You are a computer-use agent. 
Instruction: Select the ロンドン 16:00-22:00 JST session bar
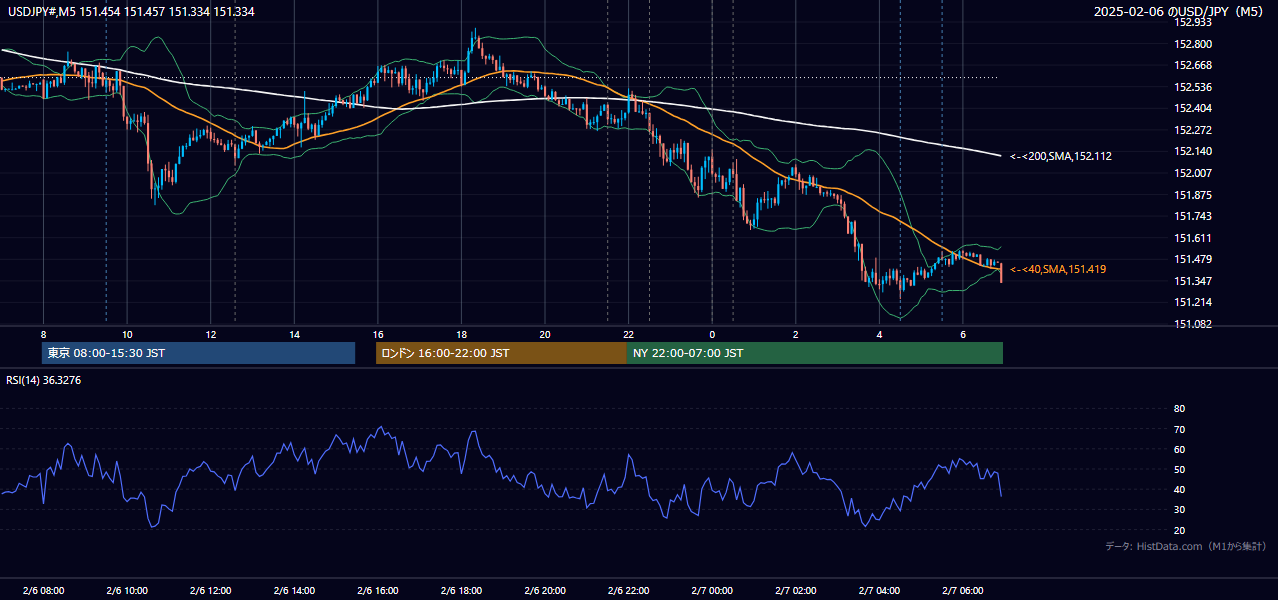point(501,353)
